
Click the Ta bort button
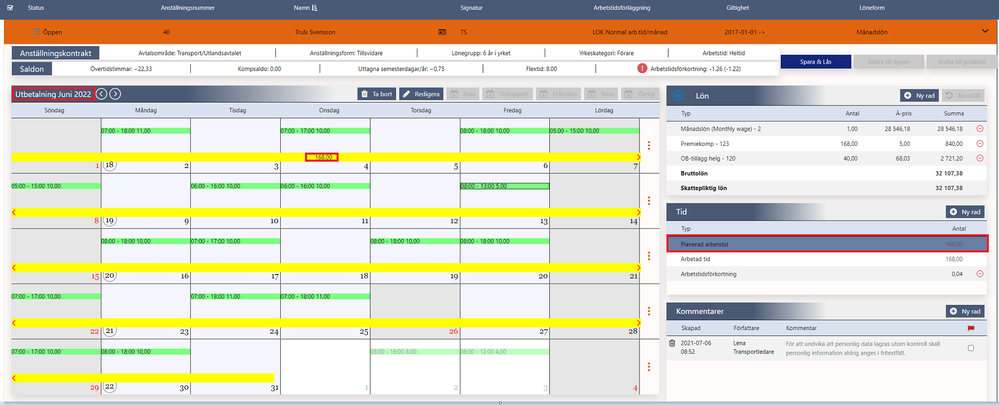point(377,94)
